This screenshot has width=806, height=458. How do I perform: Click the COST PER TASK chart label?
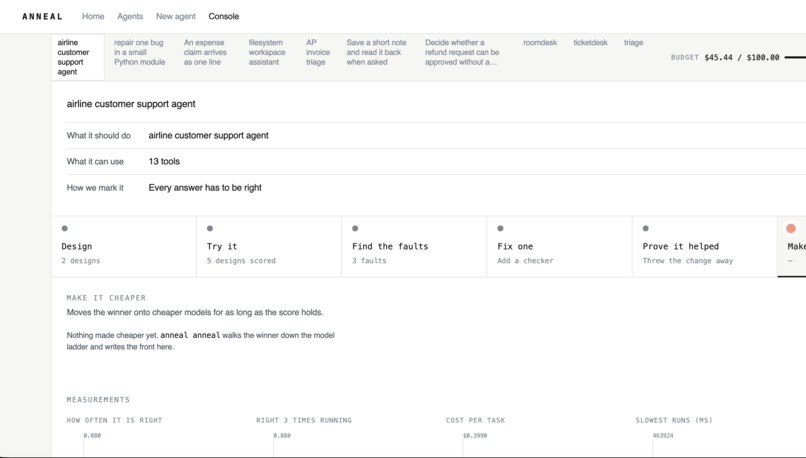coord(475,420)
